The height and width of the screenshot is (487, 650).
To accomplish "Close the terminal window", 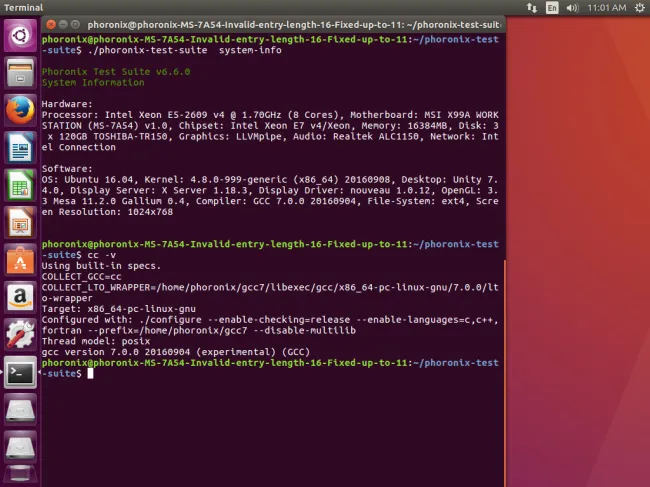I will pos(51,24).
